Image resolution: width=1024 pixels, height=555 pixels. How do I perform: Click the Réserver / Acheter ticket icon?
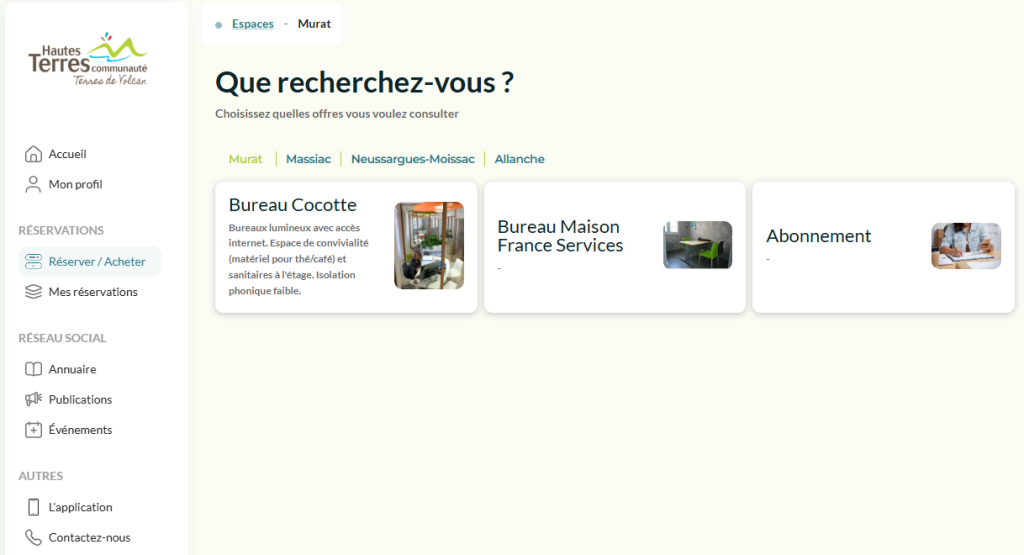pos(33,262)
